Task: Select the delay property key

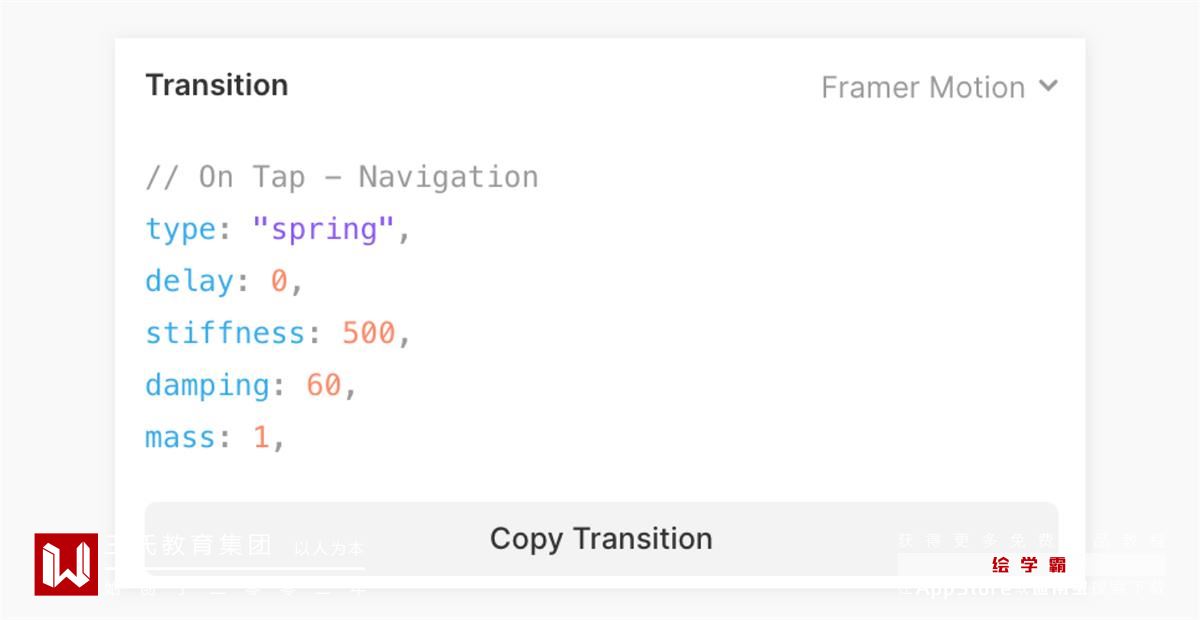Action: point(188,281)
